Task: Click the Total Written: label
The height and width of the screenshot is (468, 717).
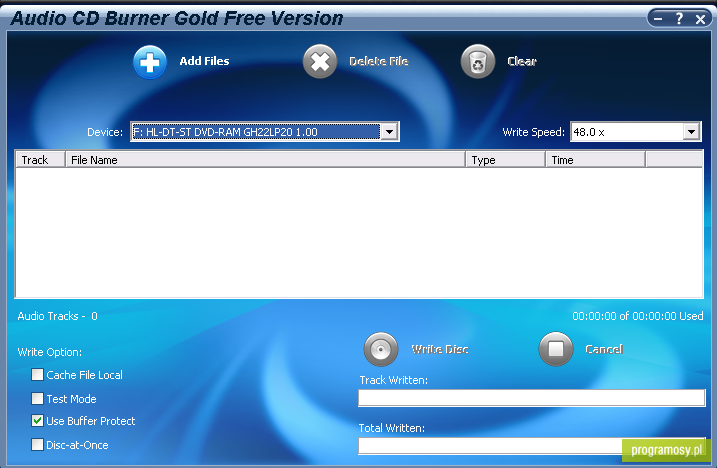Action: (x=392, y=428)
